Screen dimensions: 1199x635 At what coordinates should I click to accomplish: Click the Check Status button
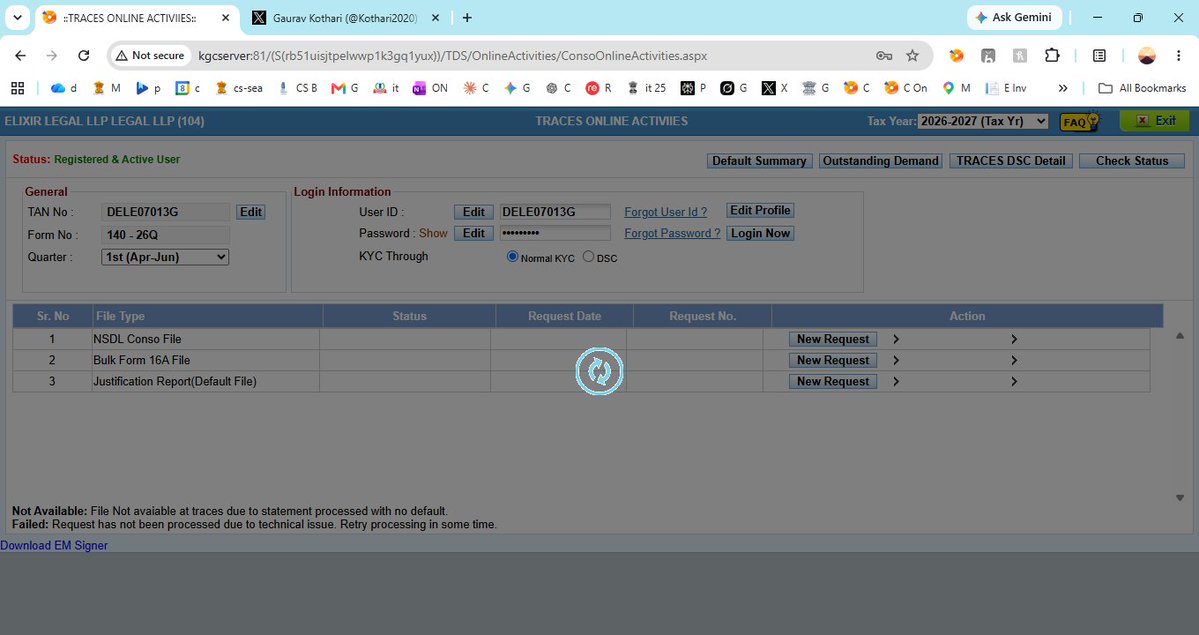(1132, 161)
